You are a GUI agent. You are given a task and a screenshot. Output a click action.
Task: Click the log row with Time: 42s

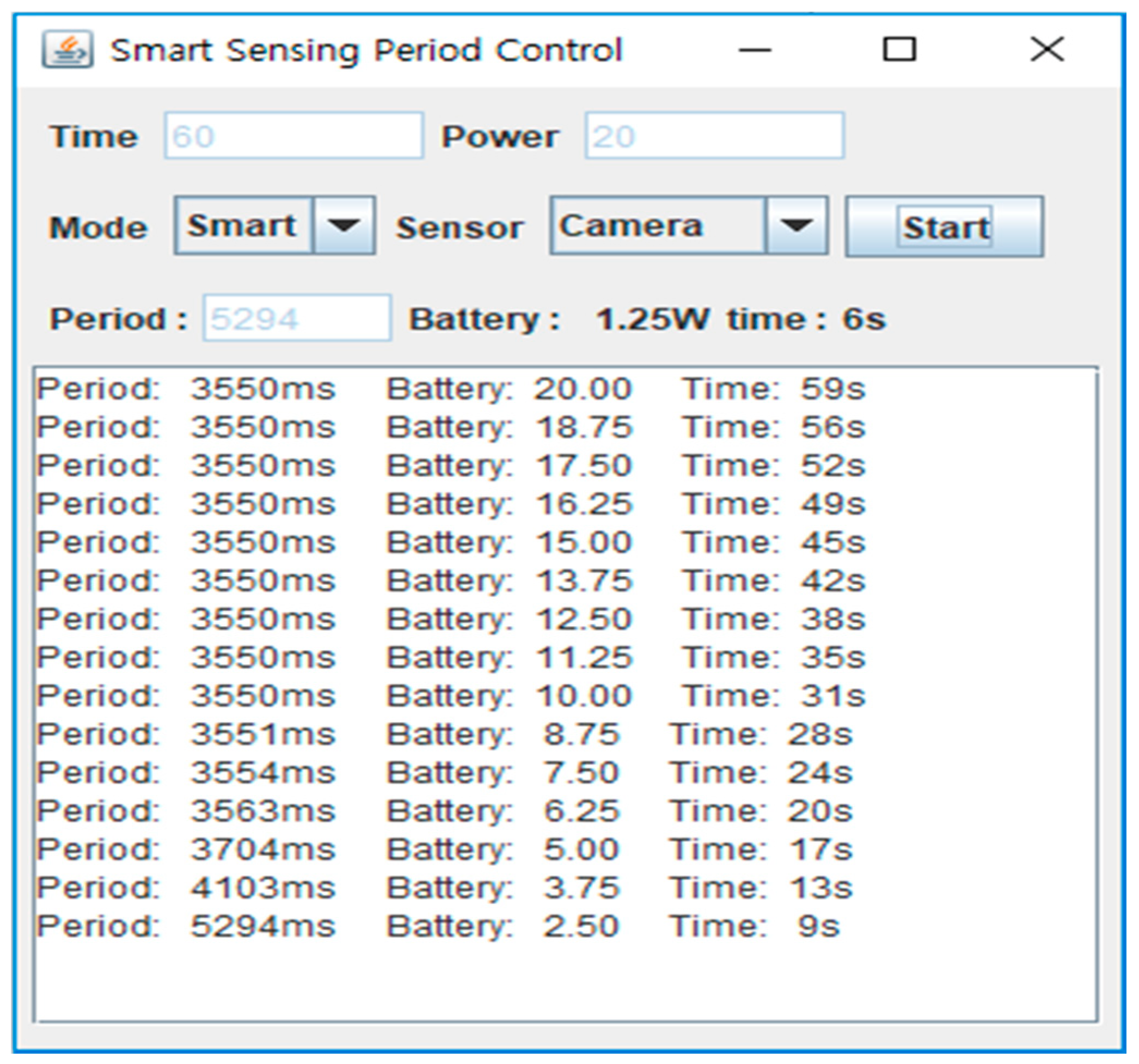pyautogui.click(x=451, y=581)
